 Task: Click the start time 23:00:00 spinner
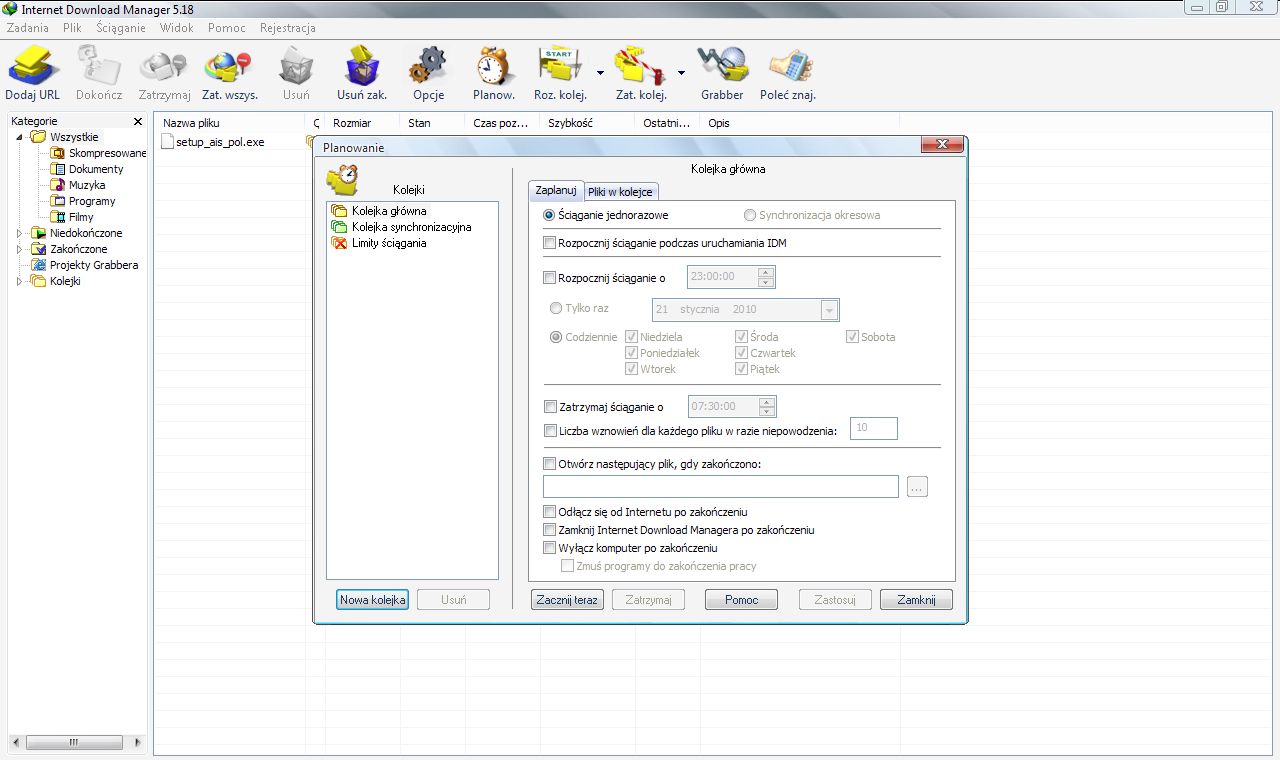766,277
